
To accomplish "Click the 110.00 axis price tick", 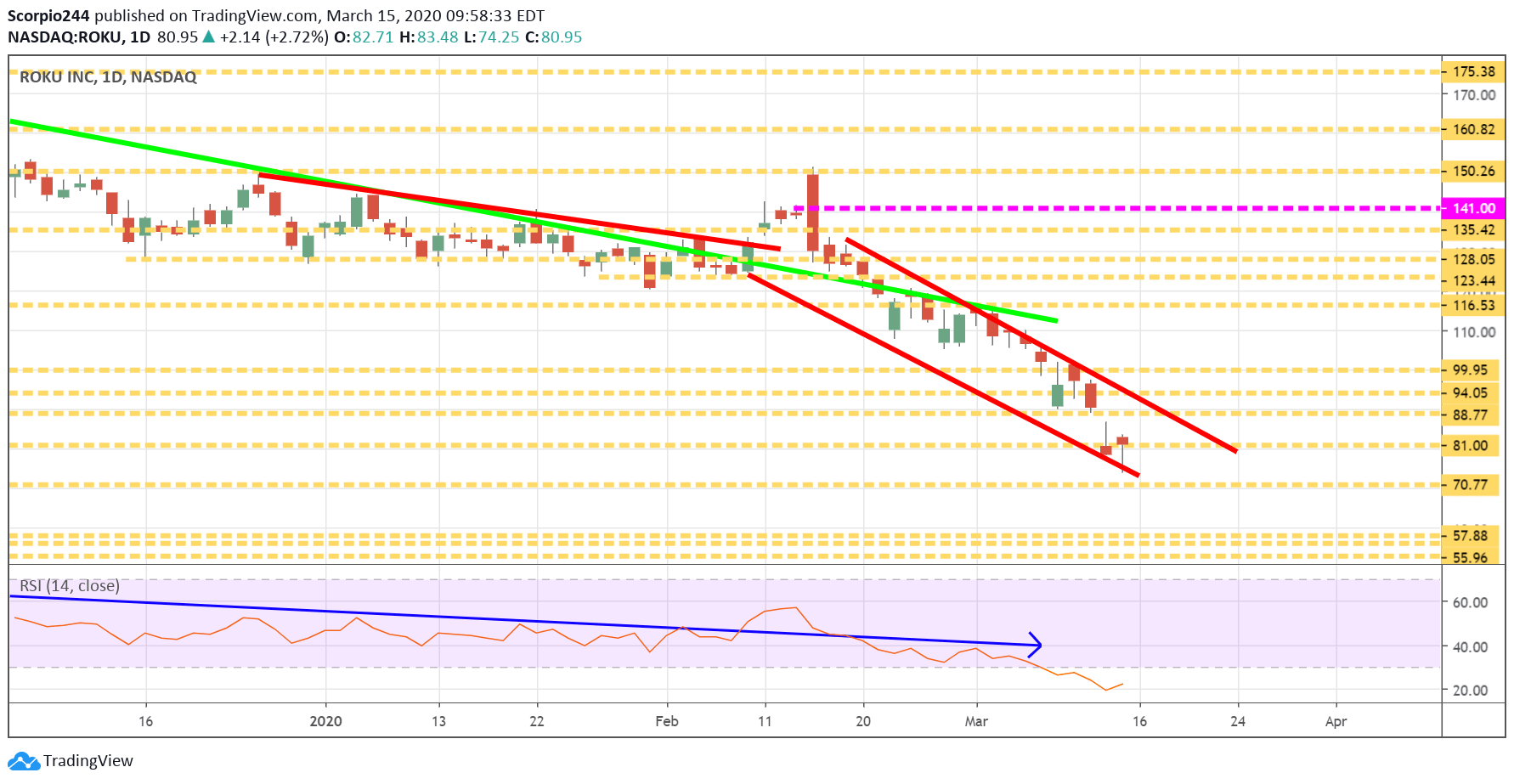I will point(1474,332).
